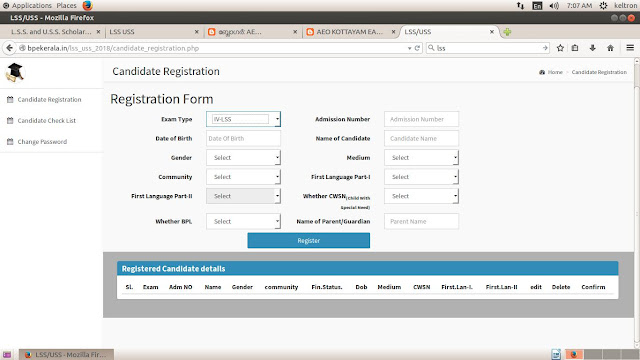
Task: Open the Whether BPL dropdown
Action: tap(243, 221)
